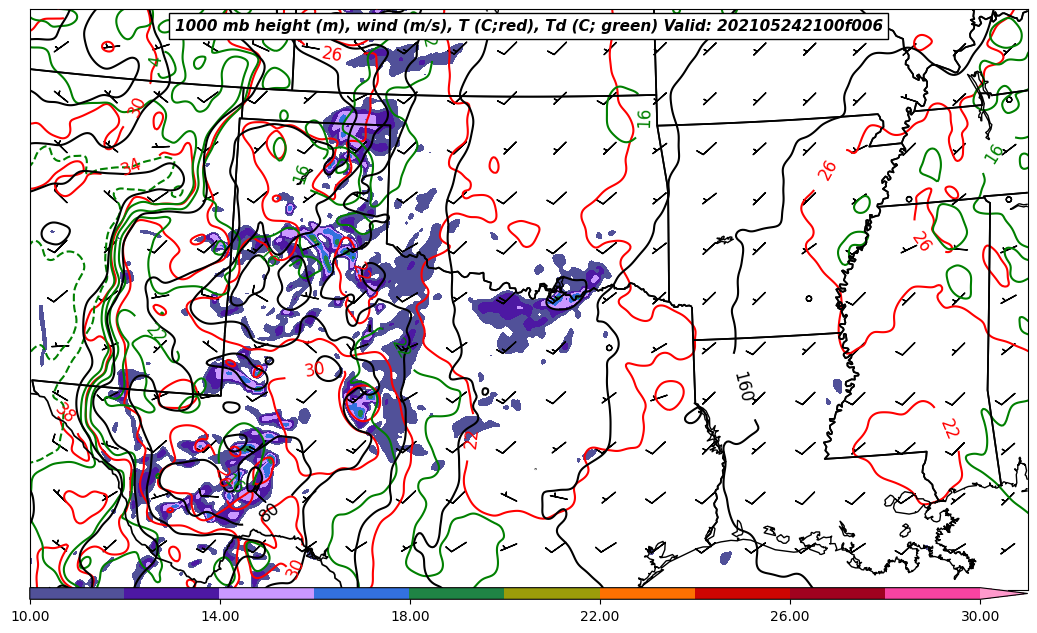Select the 14.00 colorbar tick label

[x=220, y=616]
